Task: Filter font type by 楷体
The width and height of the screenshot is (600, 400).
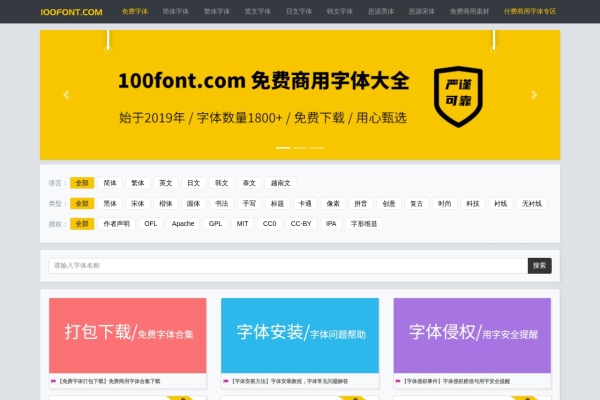Action: 166,204
